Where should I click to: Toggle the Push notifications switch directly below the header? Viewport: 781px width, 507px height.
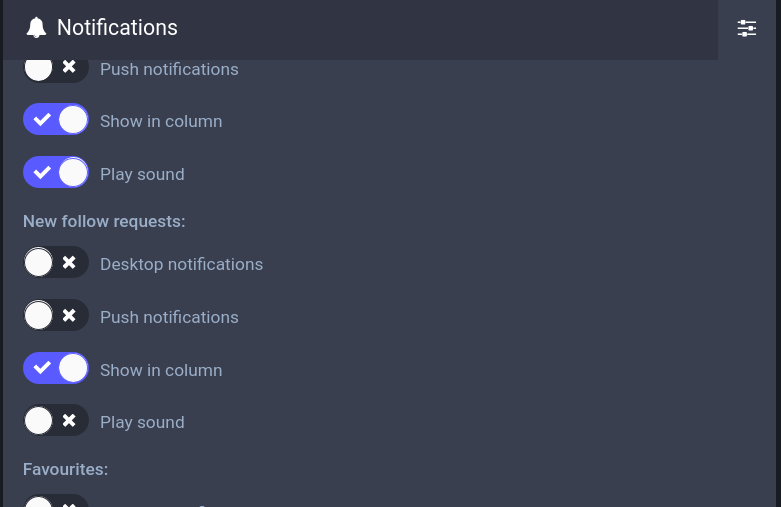point(55,68)
